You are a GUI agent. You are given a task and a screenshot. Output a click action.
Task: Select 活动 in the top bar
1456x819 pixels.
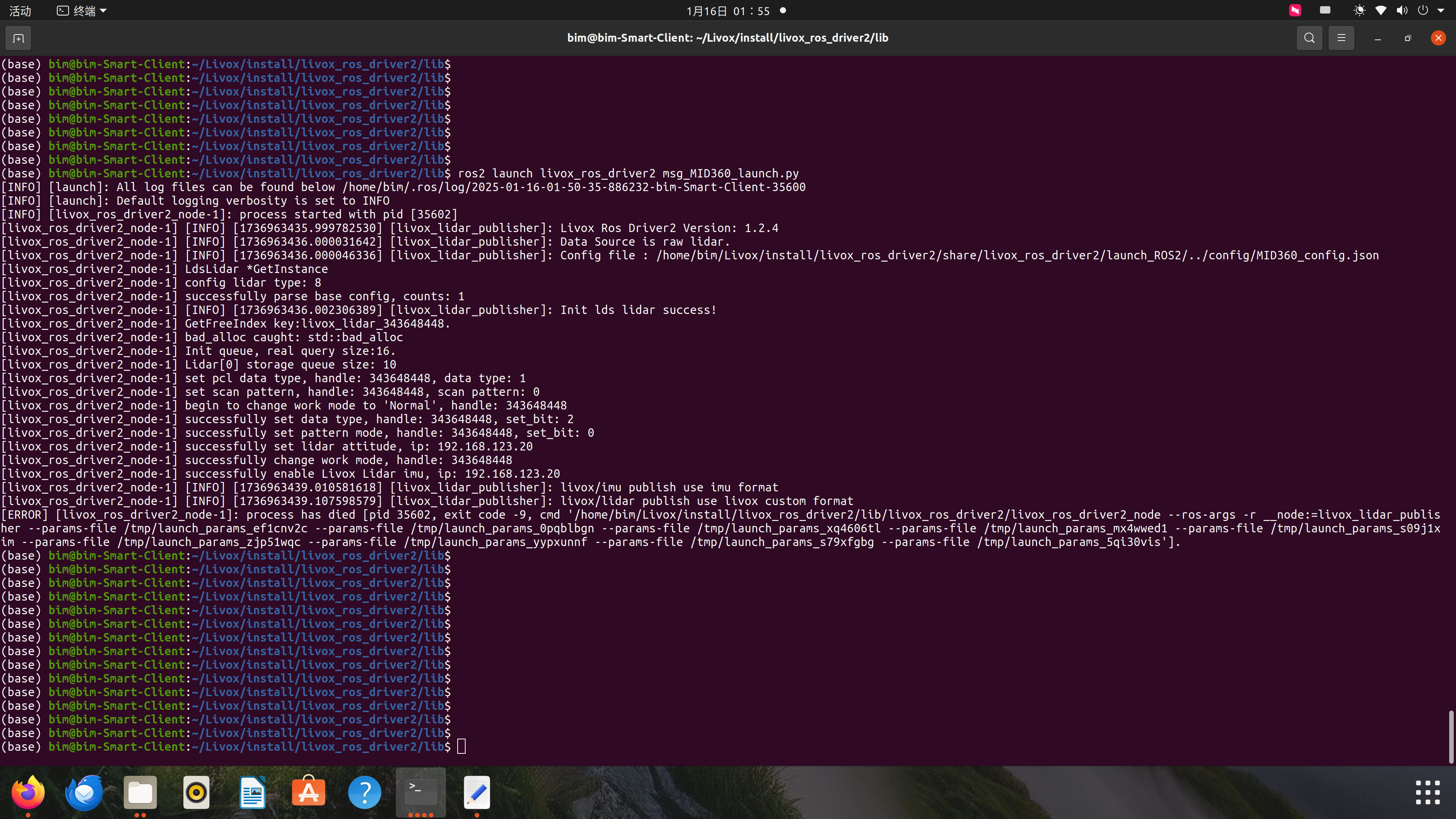tap(19, 10)
